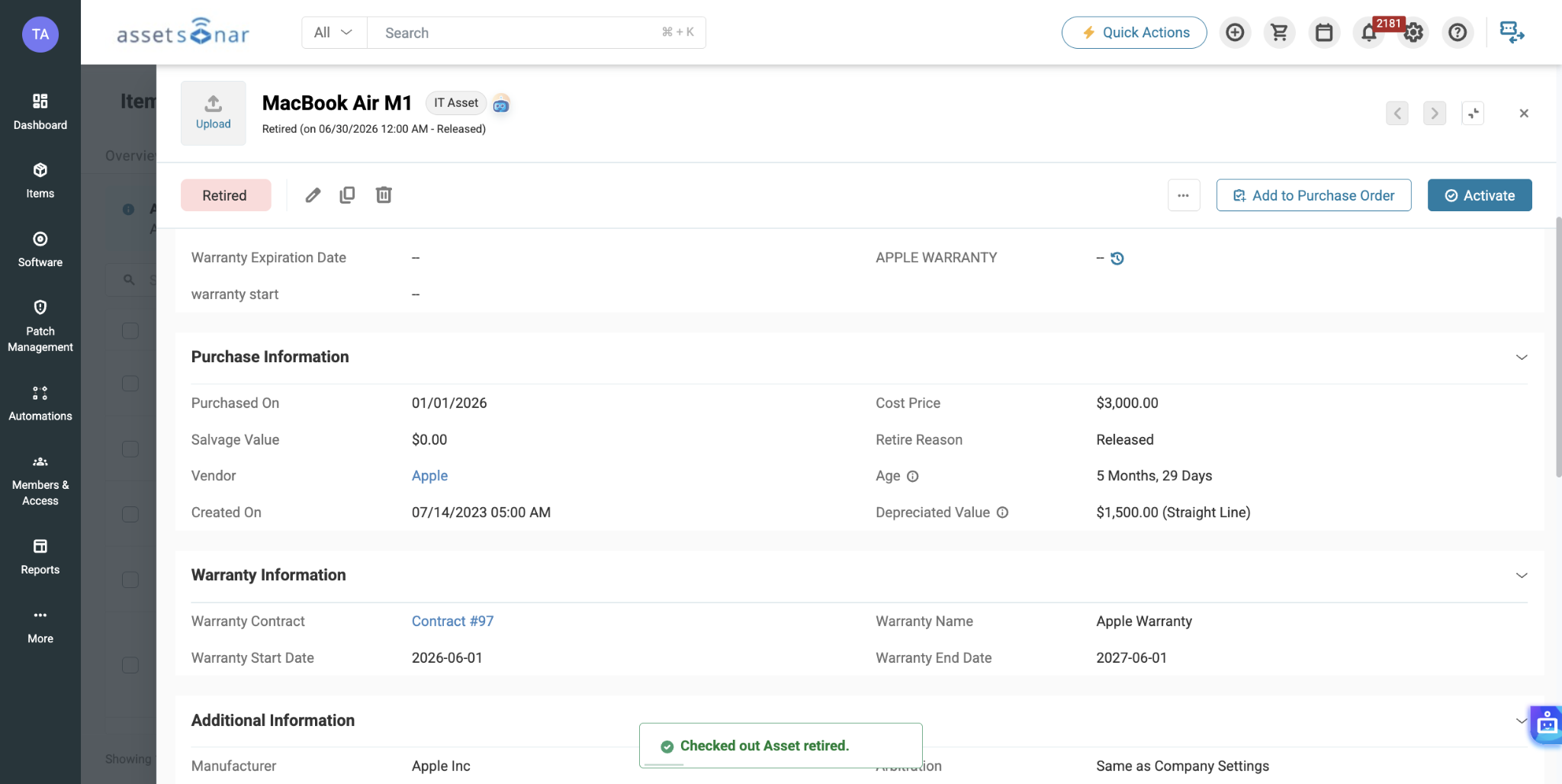Open the Automations sidebar item
This screenshot has height=784, width=1562.
click(40, 403)
